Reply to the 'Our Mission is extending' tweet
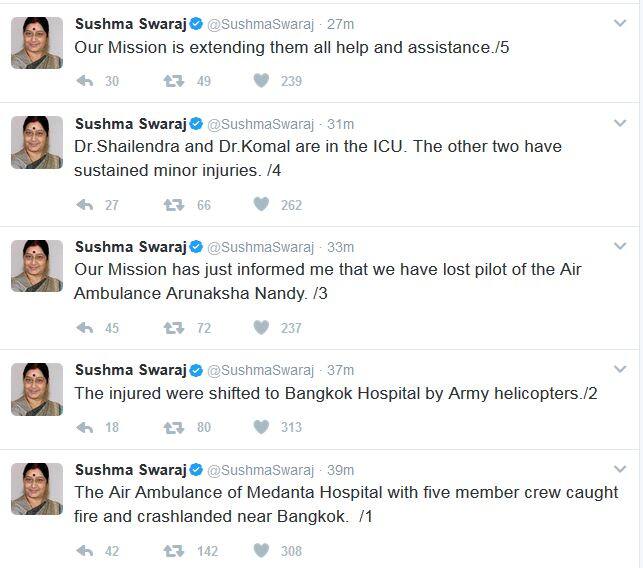This screenshot has width=643, height=568. point(85,81)
